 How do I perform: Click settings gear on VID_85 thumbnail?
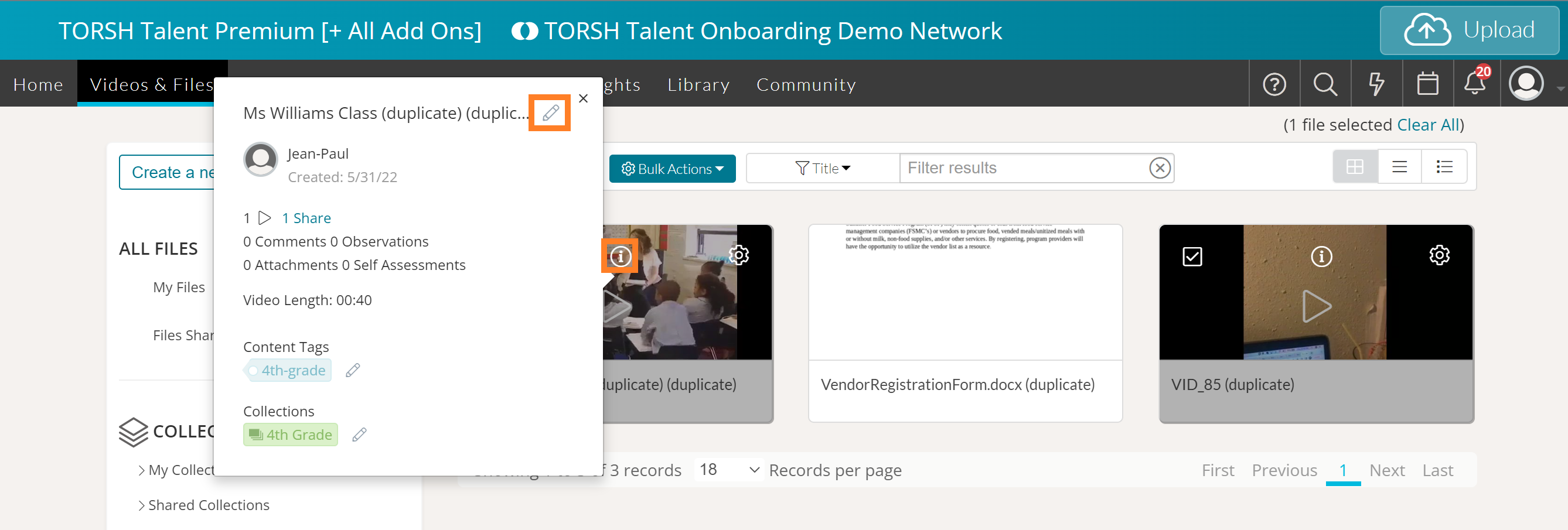[1439, 255]
